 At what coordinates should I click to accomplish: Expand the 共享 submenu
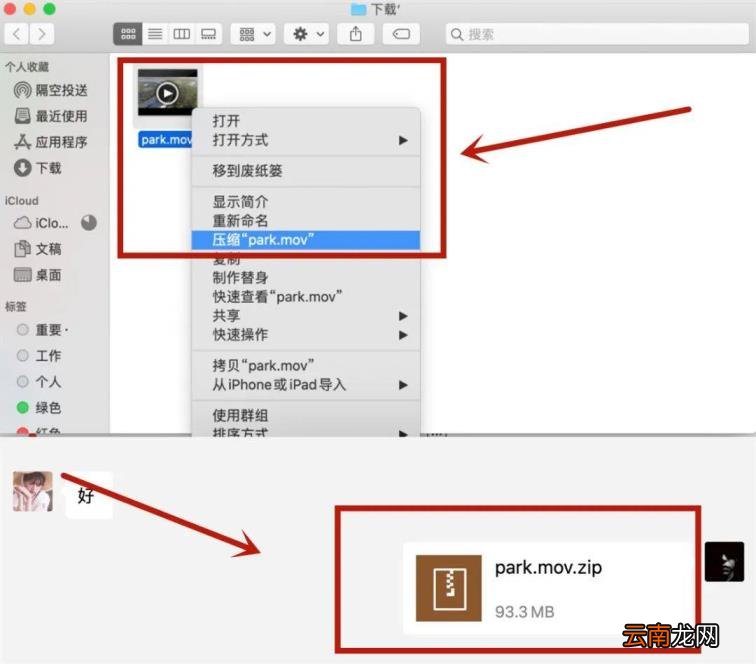306,316
